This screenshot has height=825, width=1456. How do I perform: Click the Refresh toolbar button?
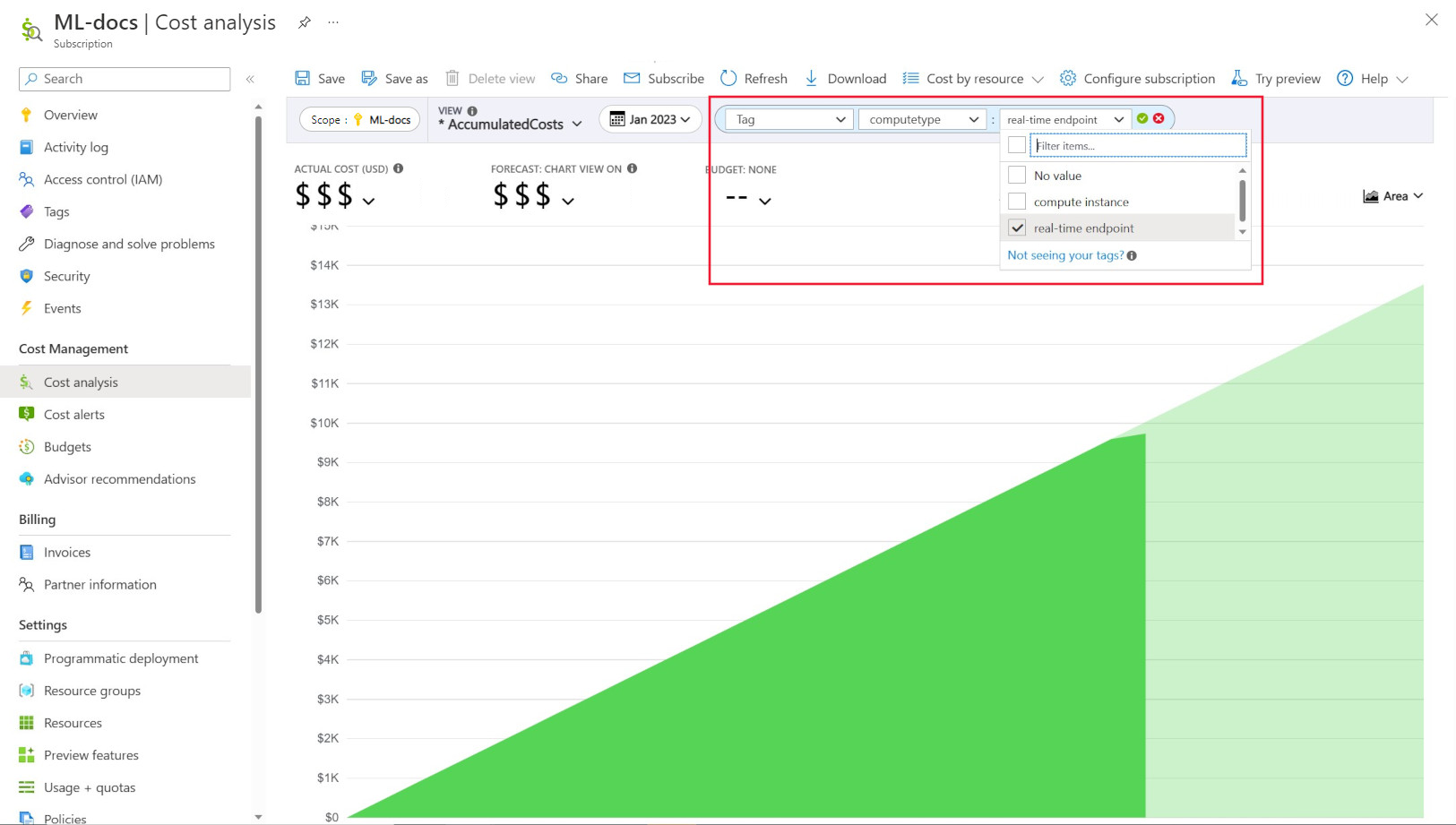click(754, 78)
